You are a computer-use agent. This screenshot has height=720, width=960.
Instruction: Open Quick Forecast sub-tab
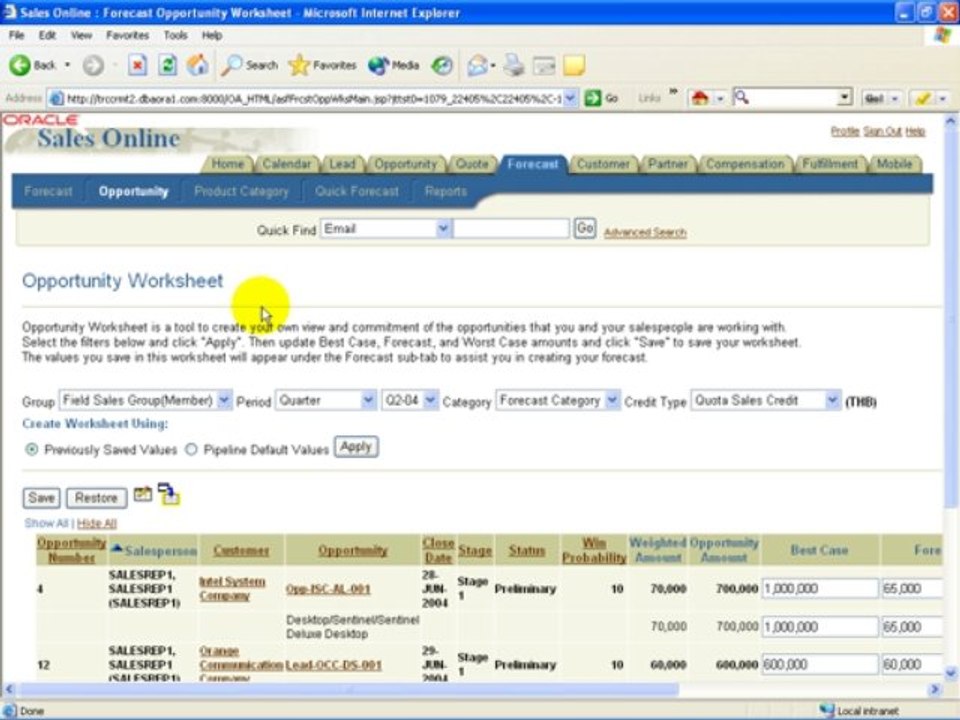coord(357,191)
